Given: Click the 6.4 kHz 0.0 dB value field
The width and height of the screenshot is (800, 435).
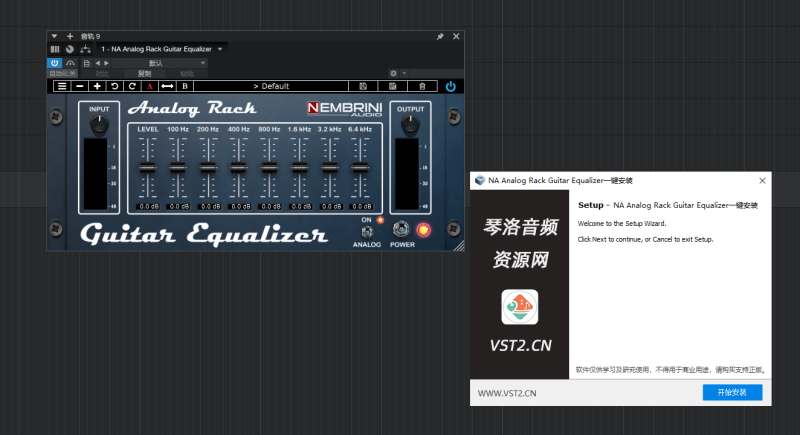Looking at the screenshot, I should pyautogui.click(x=361, y=207).
